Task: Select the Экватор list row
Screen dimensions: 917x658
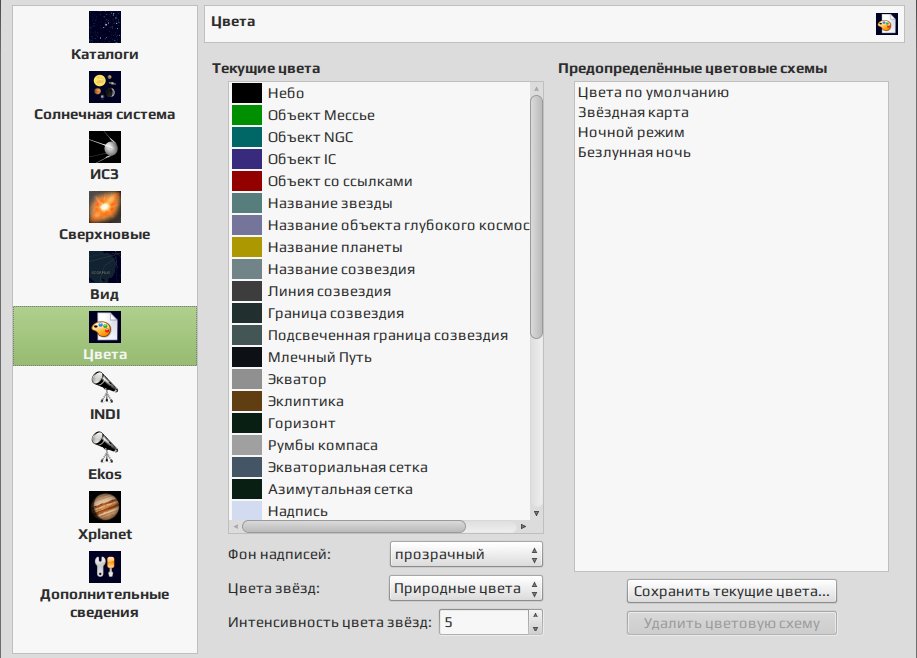Action: 380,380
